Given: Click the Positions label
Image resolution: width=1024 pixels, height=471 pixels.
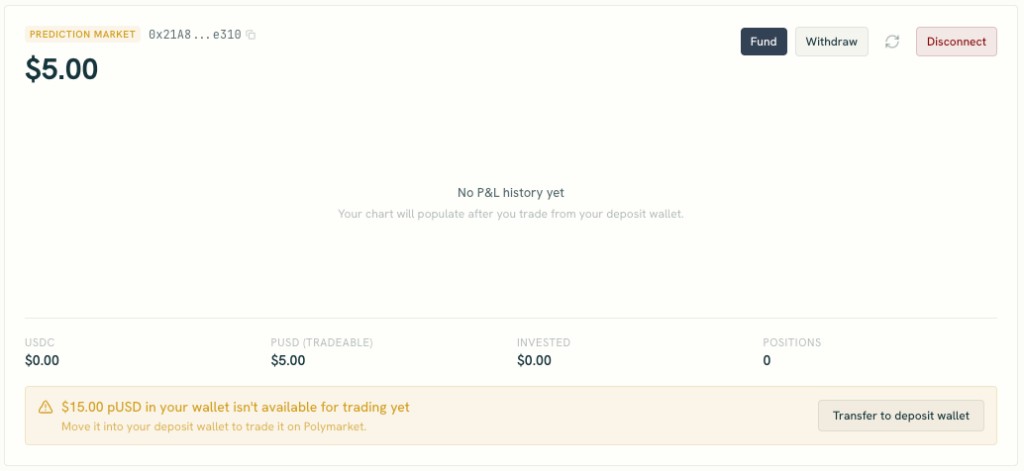Looking at the screenshot, I should click(x=792, y=342).
